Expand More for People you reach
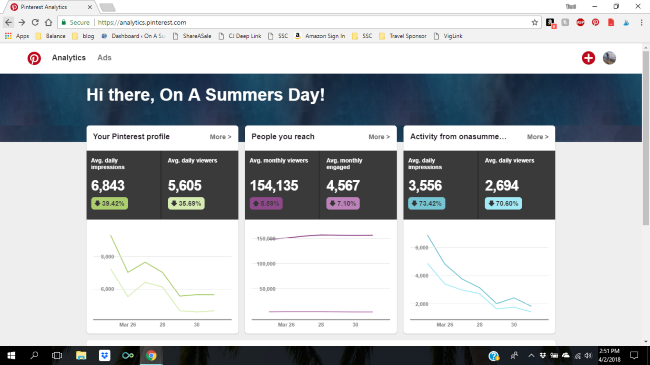 pos(379,137)
